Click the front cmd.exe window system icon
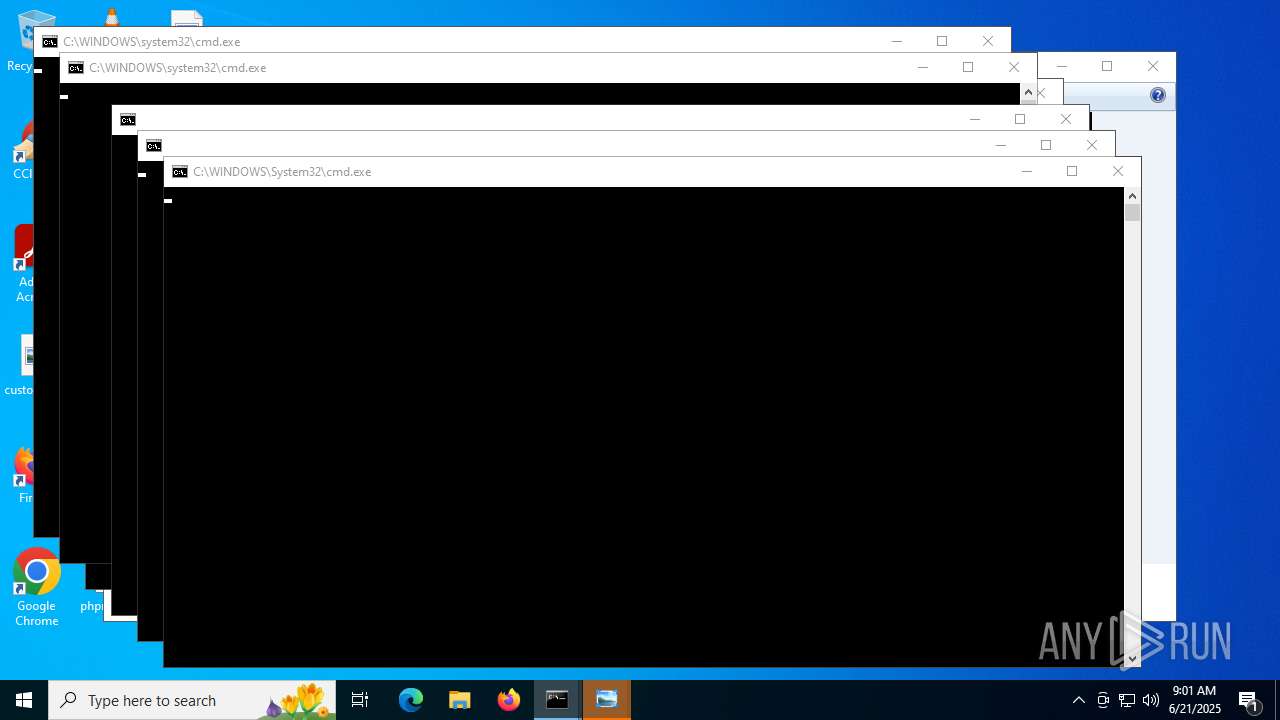1280x720 pixels. coord(180,172)
